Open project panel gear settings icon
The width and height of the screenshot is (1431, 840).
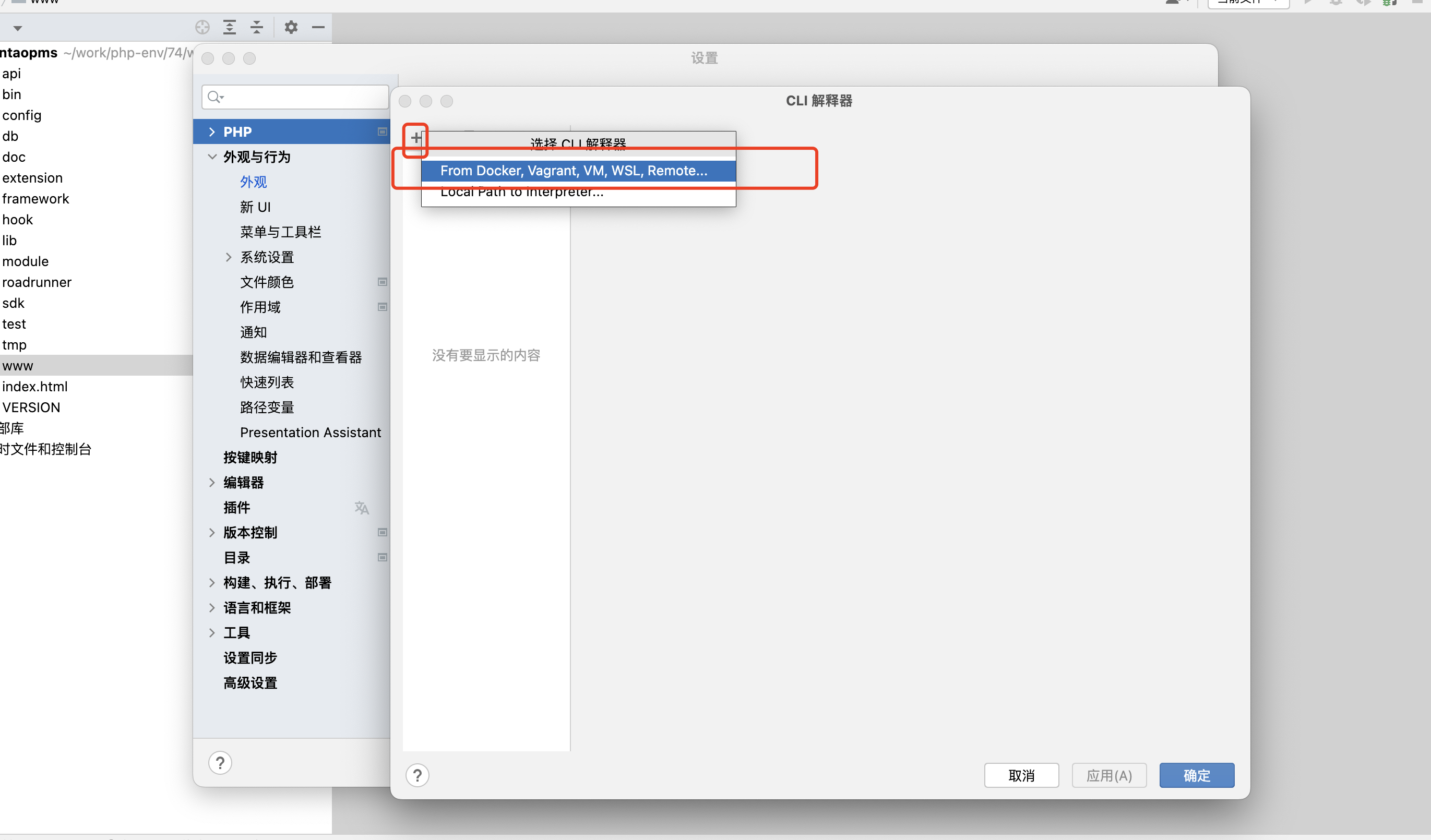pos(291,27)
